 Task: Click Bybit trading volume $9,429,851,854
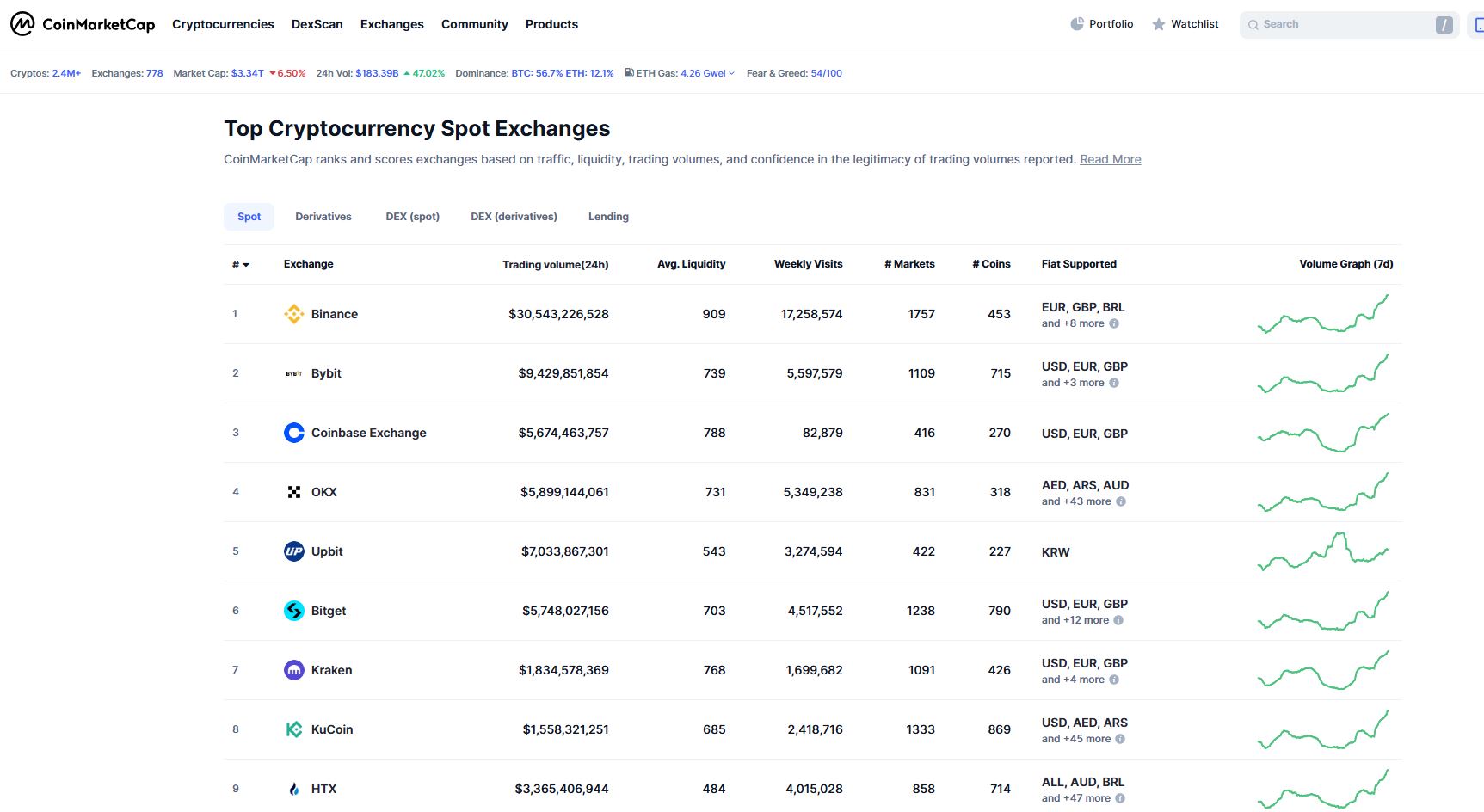click(563, 373)
